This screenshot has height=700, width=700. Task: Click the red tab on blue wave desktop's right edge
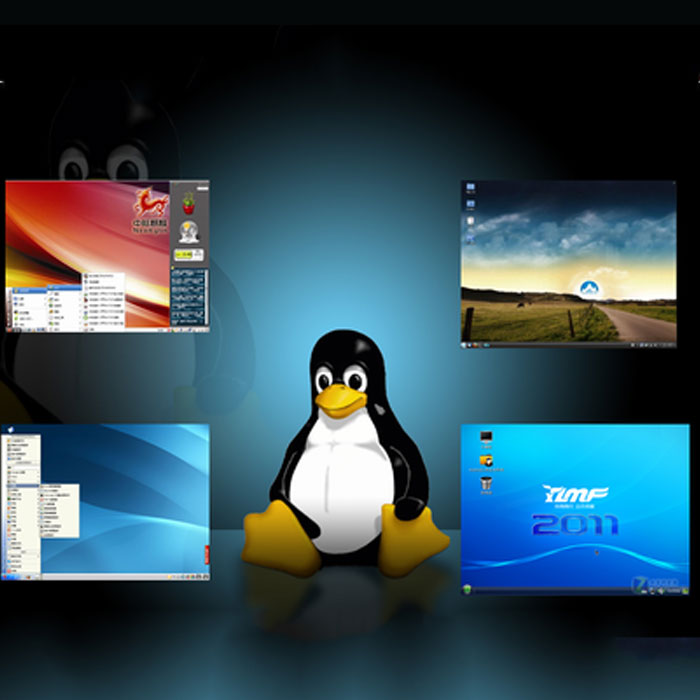(207, 554)
